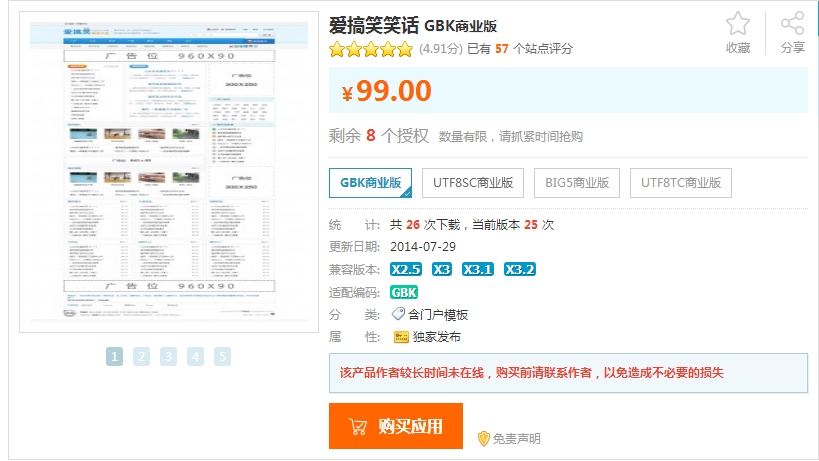
Task: Click the share icon (分享)
Action: 792,23
